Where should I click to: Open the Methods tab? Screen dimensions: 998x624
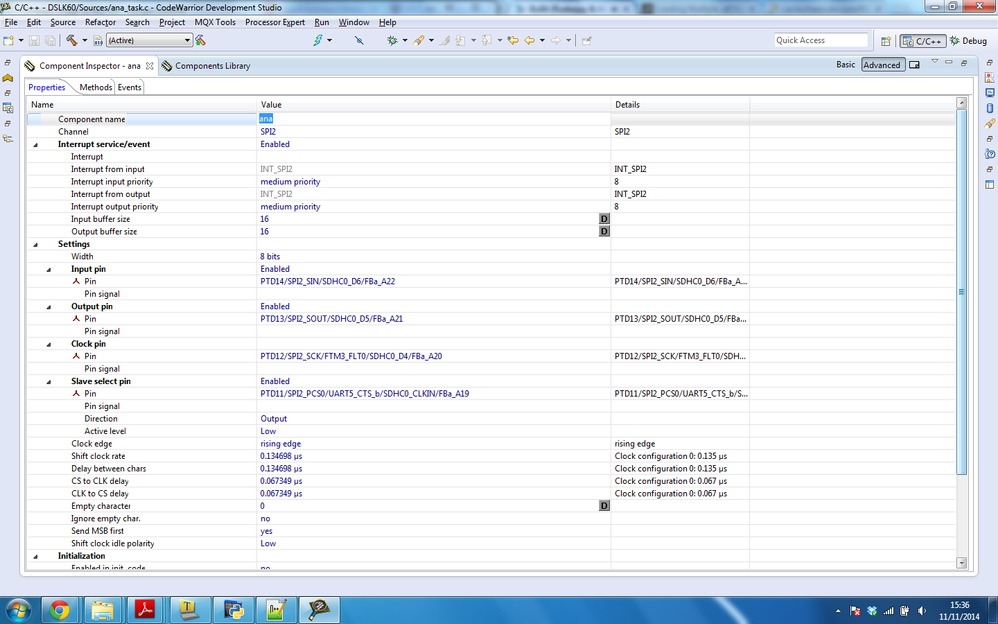click(95, 87)
